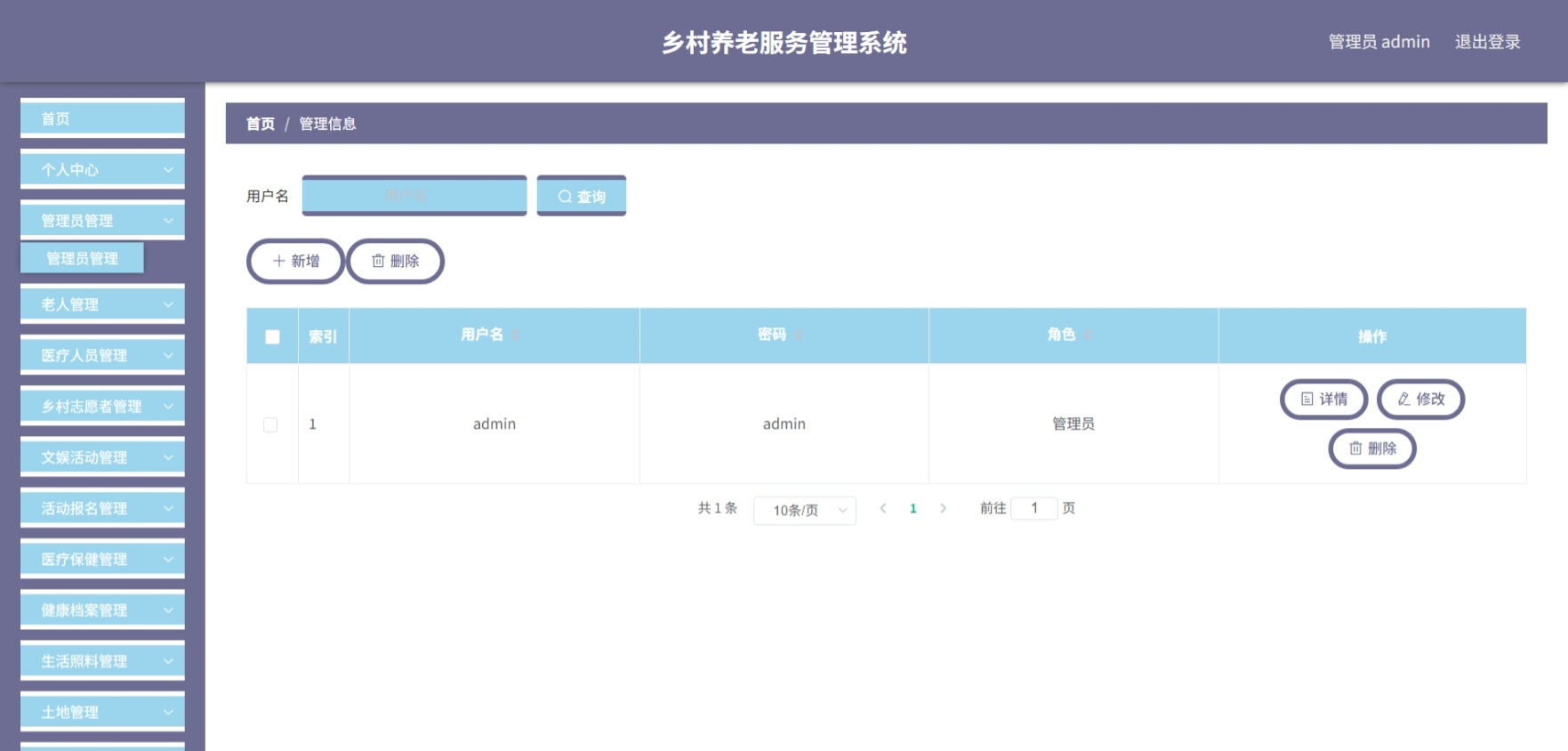Expand the 老人管理 menu
Screen dimensions: 1568x751
pyautogui.click(x=102, y=304)
